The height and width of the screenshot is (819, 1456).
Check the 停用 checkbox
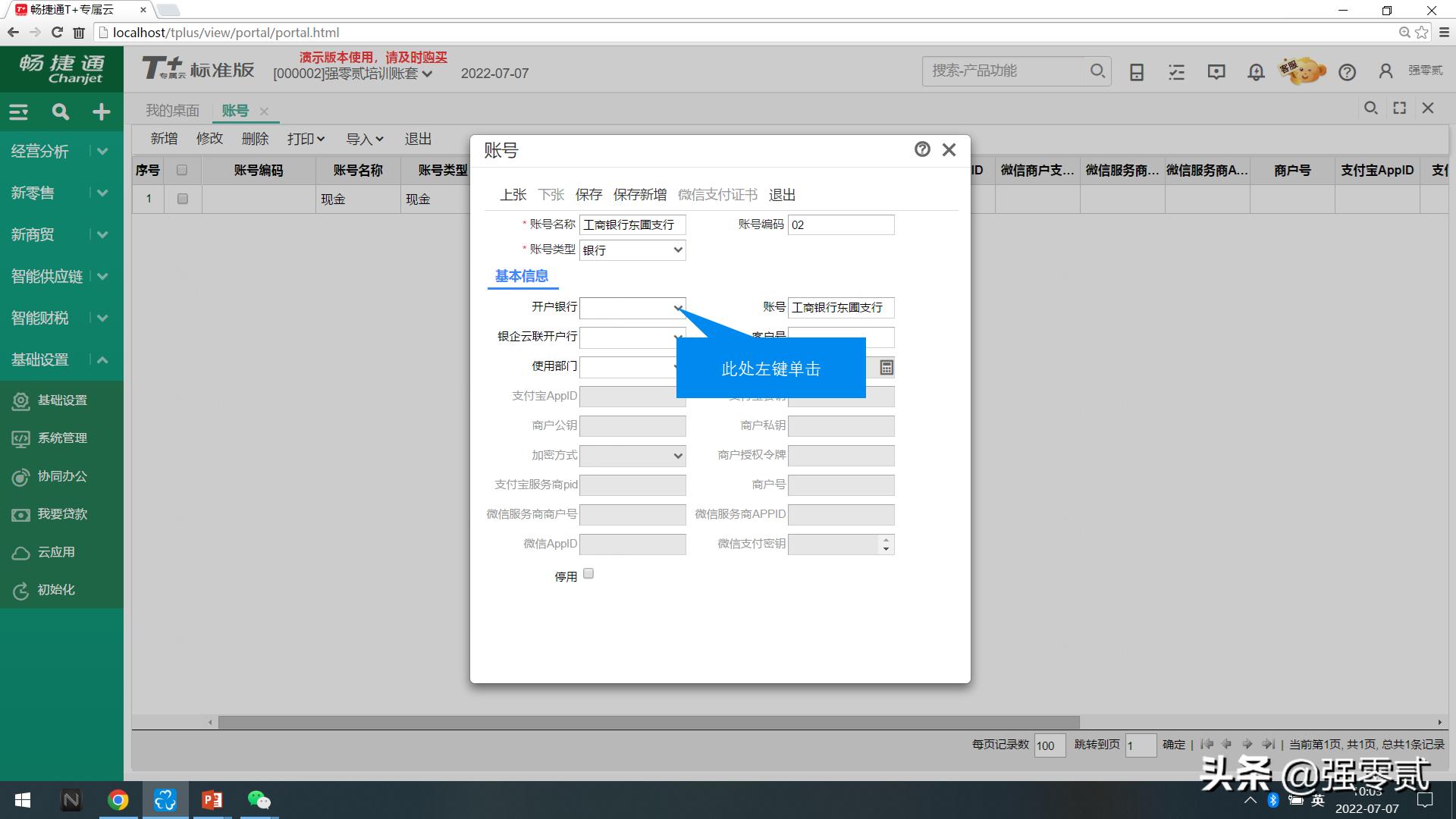[x=588, y=574]
